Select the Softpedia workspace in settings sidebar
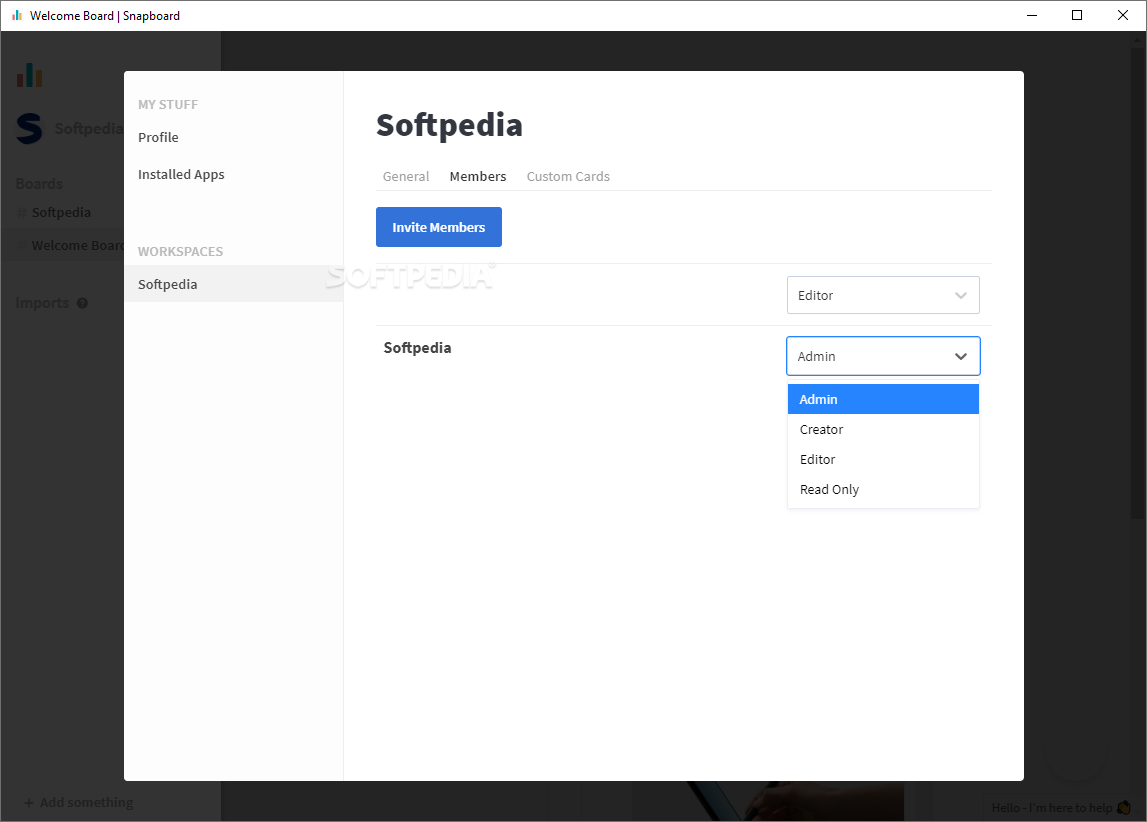This screenshot has width=1147, height=822. coord(233,284)
